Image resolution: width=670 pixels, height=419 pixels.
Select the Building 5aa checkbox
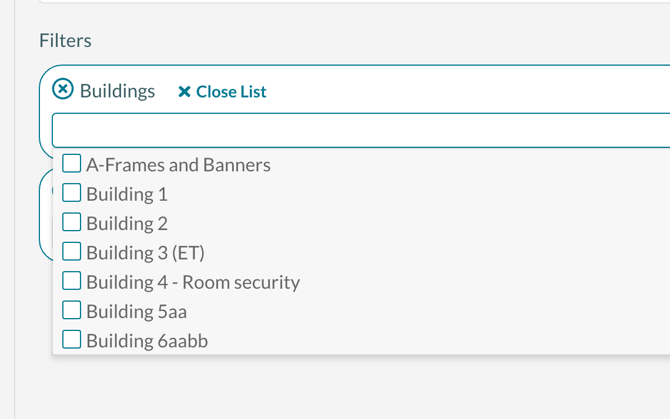click(x=72, y=310)
